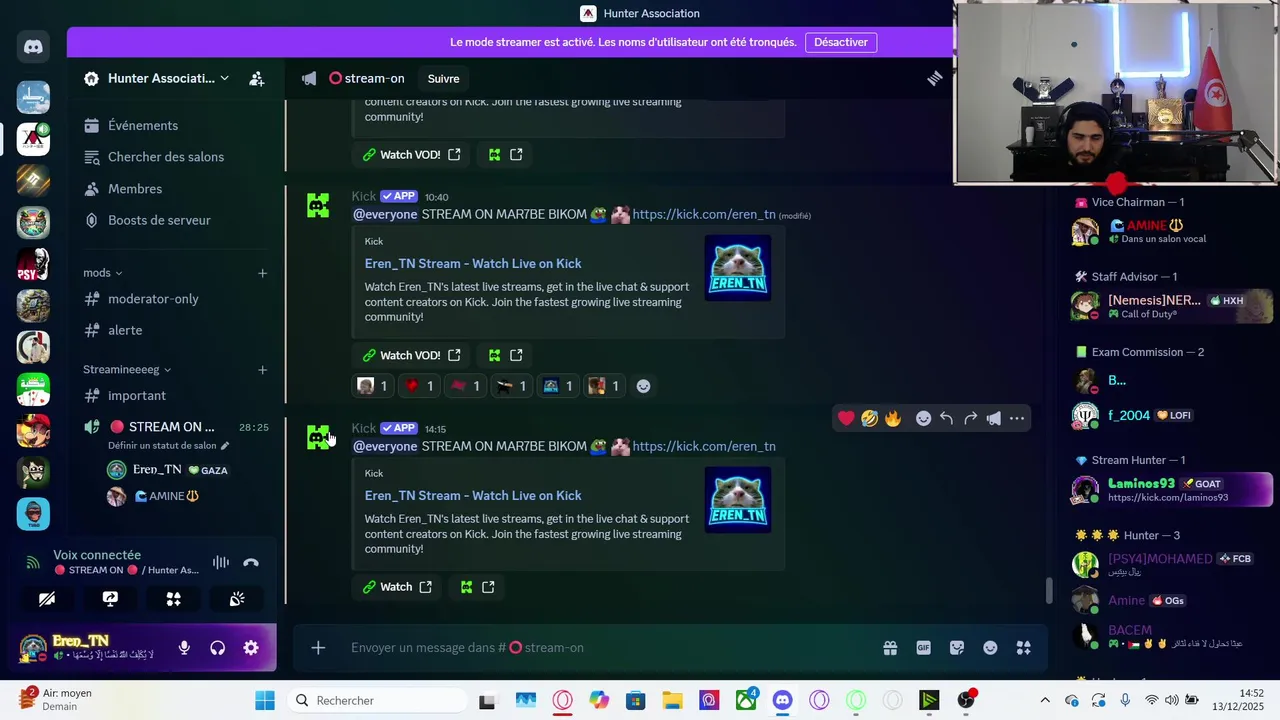
Task: Click Suivre button in channel header
Action: pyautogui.click(x=443, y=79)
